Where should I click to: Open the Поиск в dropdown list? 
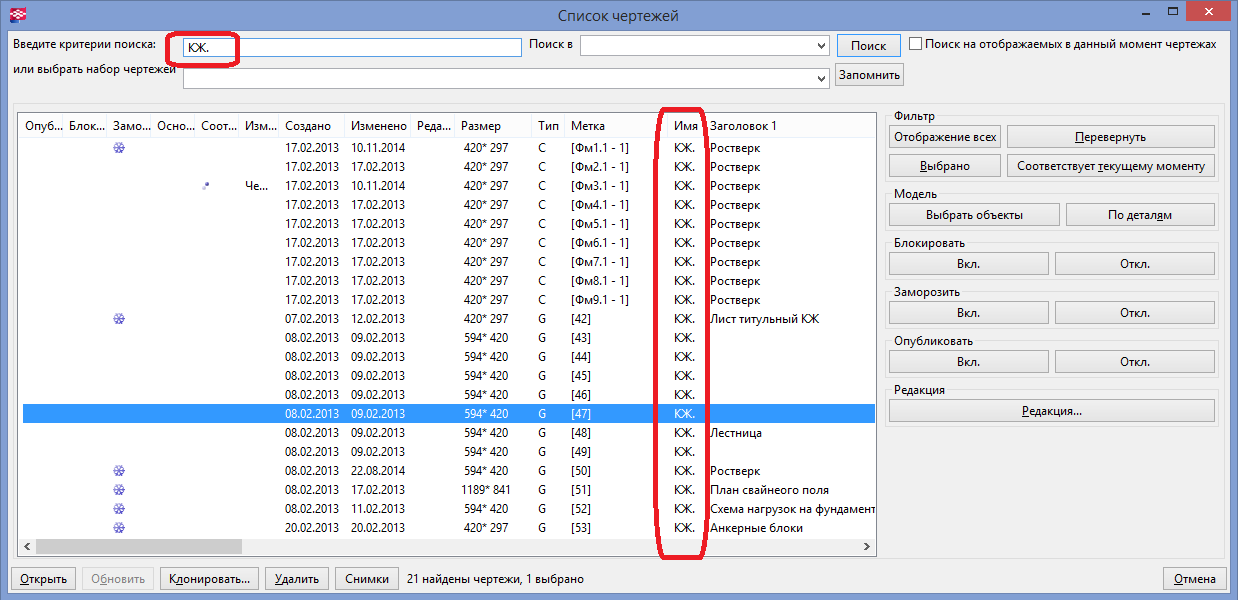point(821,46)
